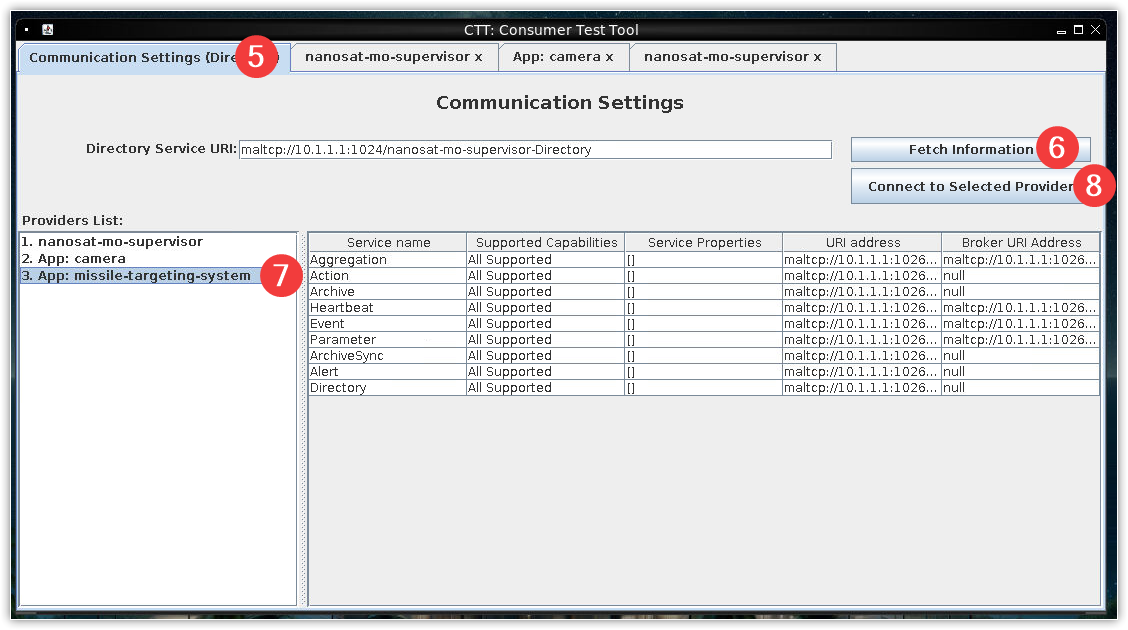Click the Supported Capabilities column header

[x=546, y=243]
